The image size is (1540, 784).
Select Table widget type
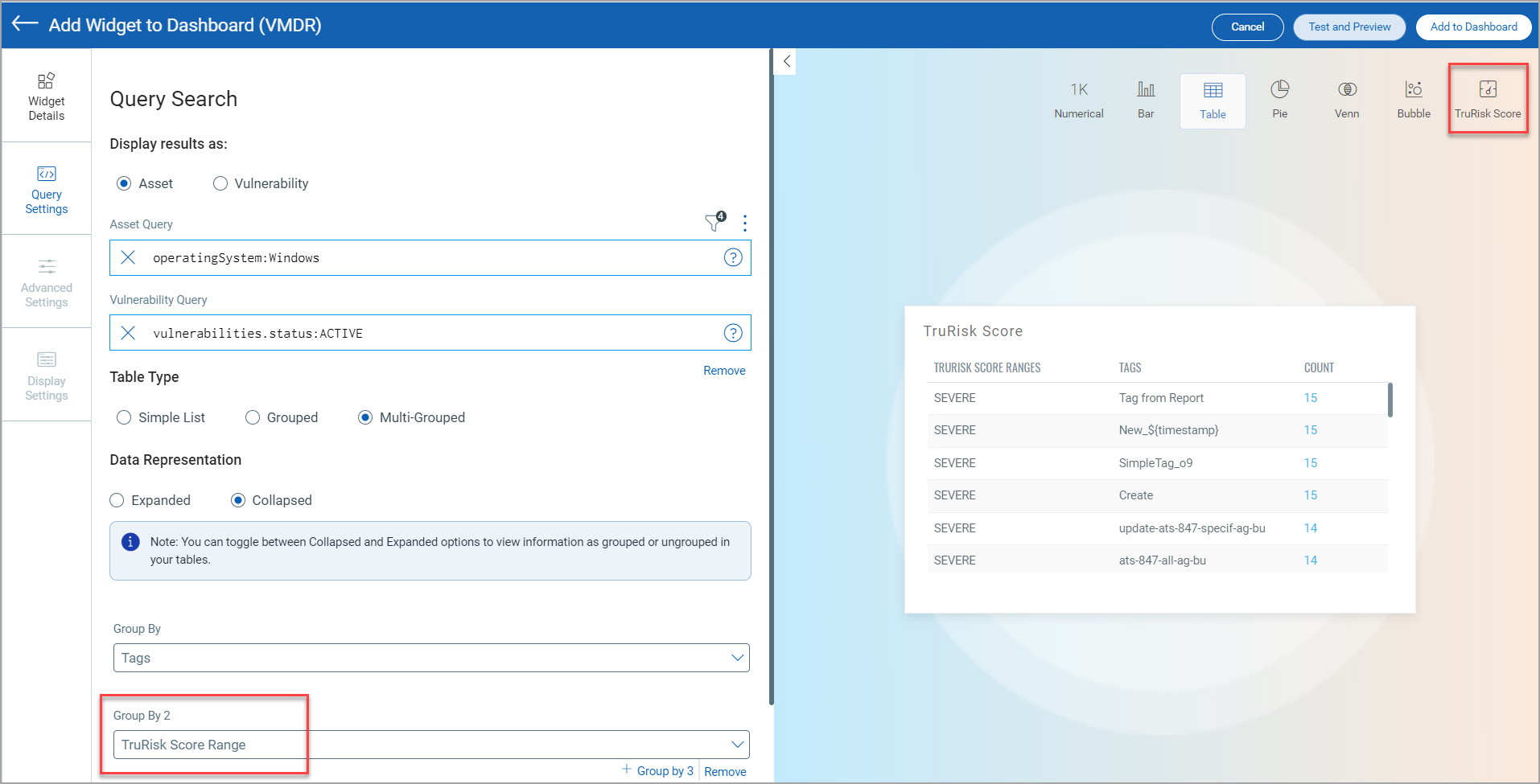pyautogui.click(x=1213, y=101)
